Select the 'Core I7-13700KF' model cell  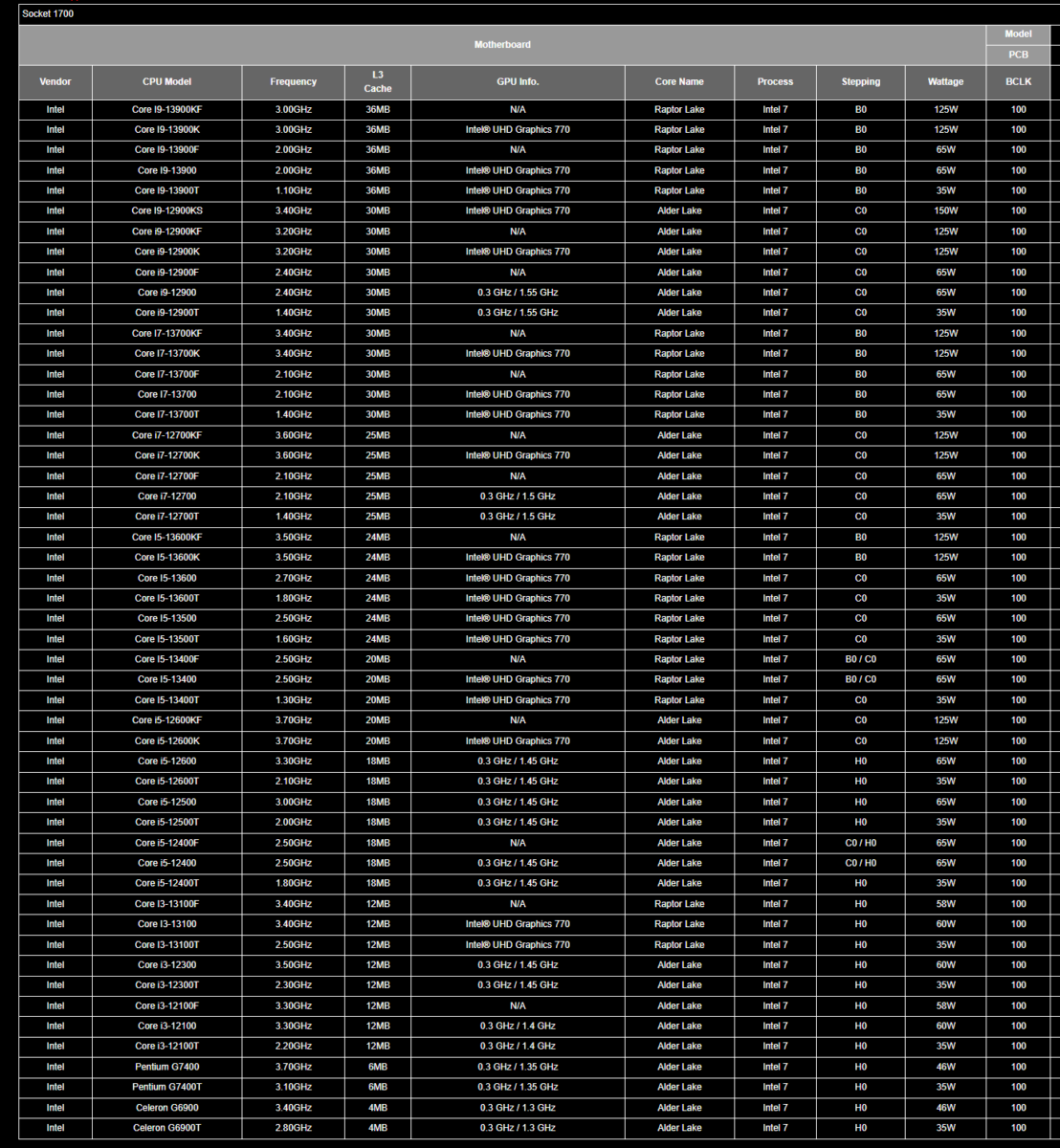point(167,334)
